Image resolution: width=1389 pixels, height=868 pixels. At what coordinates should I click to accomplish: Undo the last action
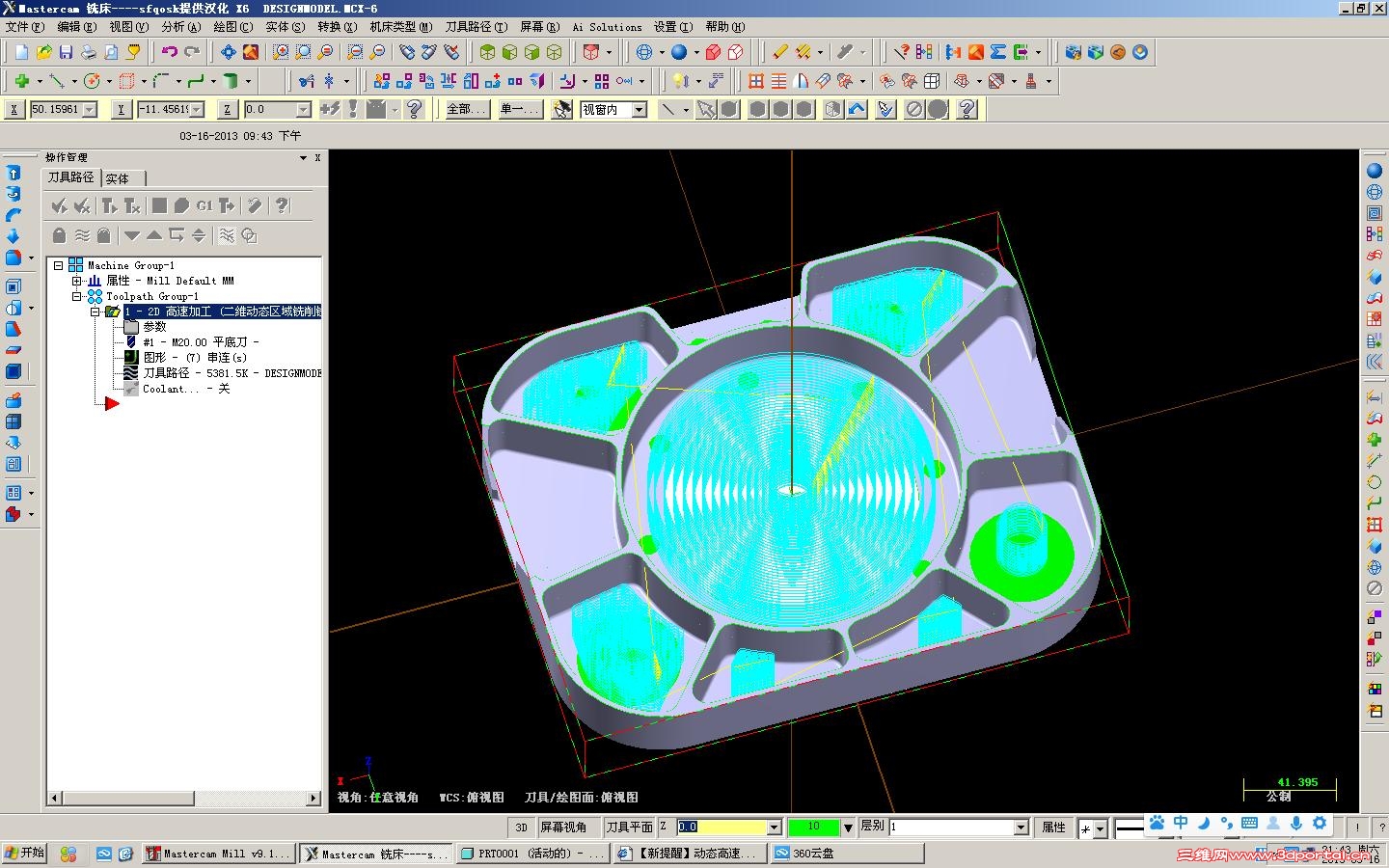[170, 52]
